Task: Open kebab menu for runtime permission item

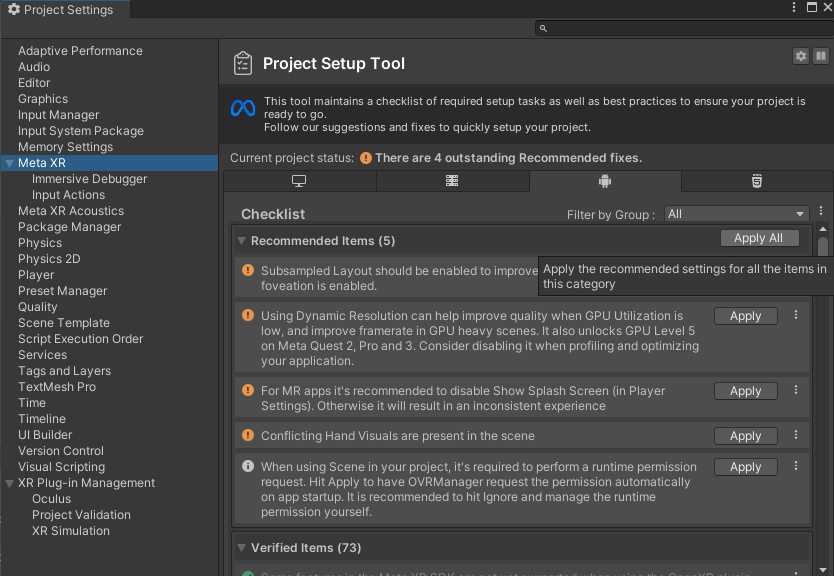Action: click(796, 466)
